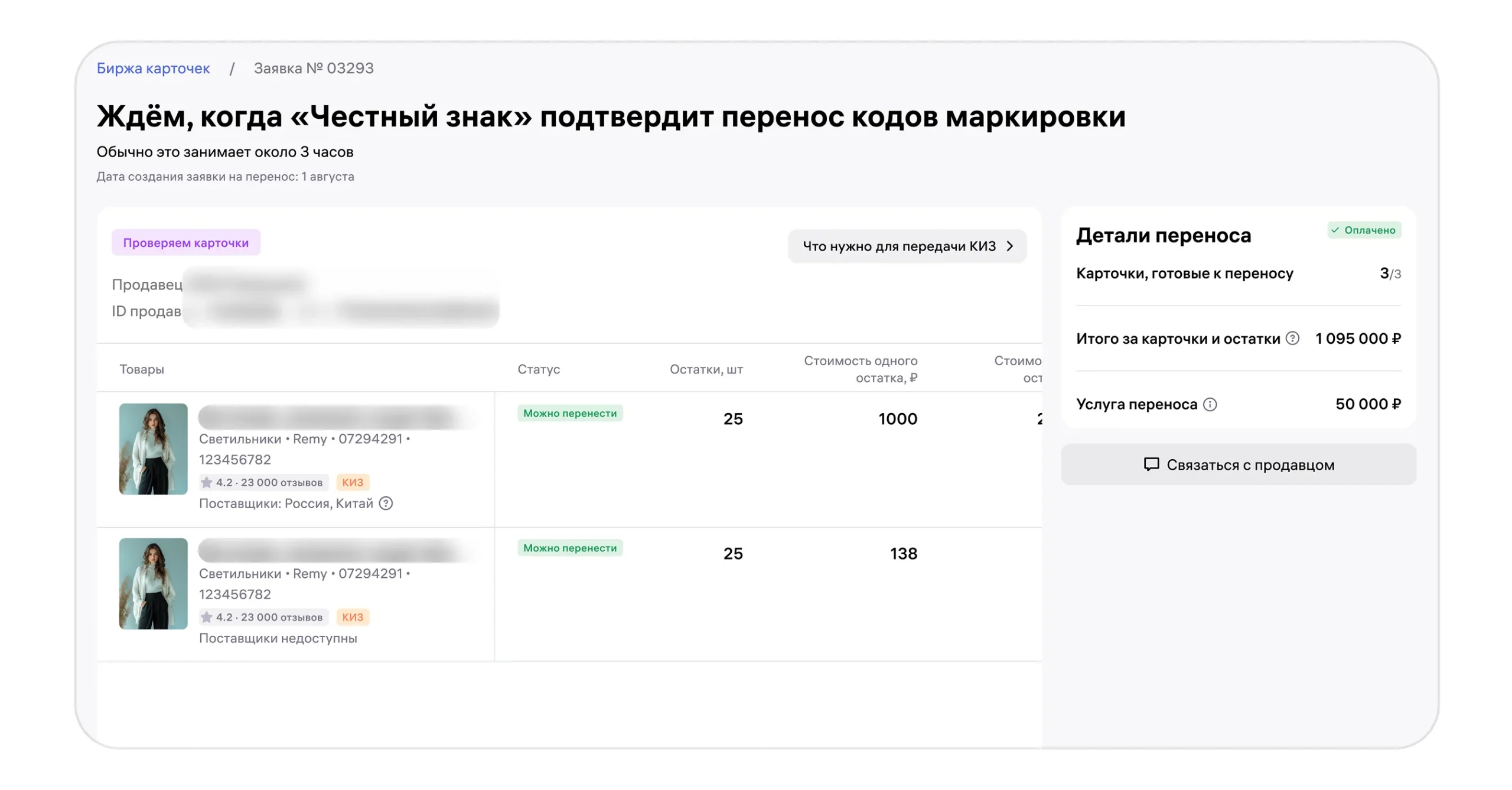Click the КИЗ tag on the second product
The width and height of the screenshot is (1512, 790).
click(353, 617)
